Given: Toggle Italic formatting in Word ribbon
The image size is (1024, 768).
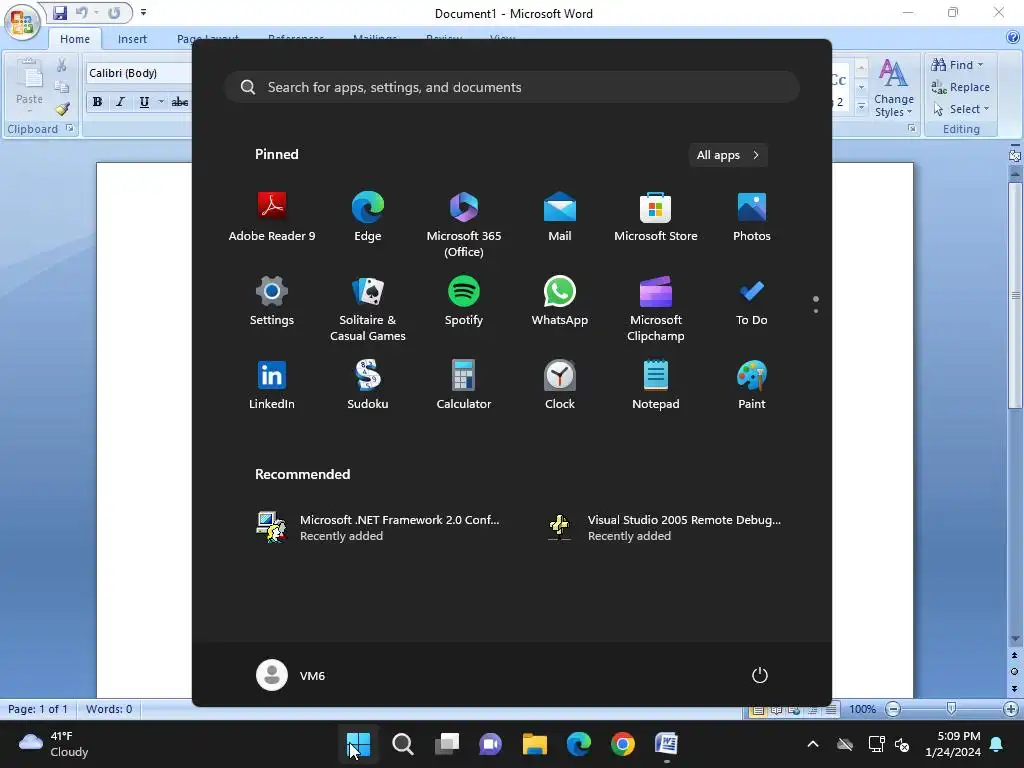Looking at the screenshot, I should (120, 102).
